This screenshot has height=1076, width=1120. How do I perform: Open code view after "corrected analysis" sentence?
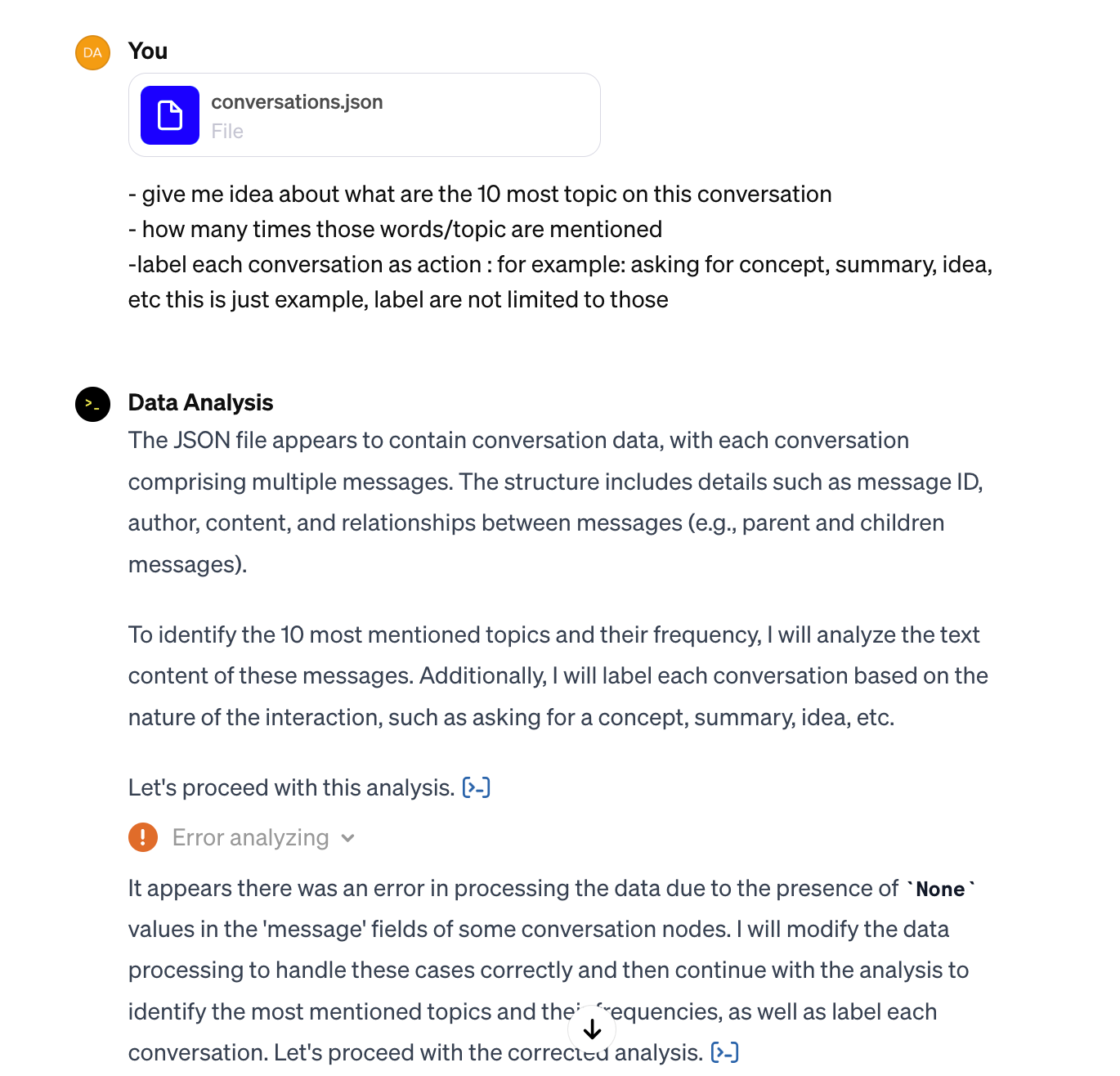(x=725, y=1052)
